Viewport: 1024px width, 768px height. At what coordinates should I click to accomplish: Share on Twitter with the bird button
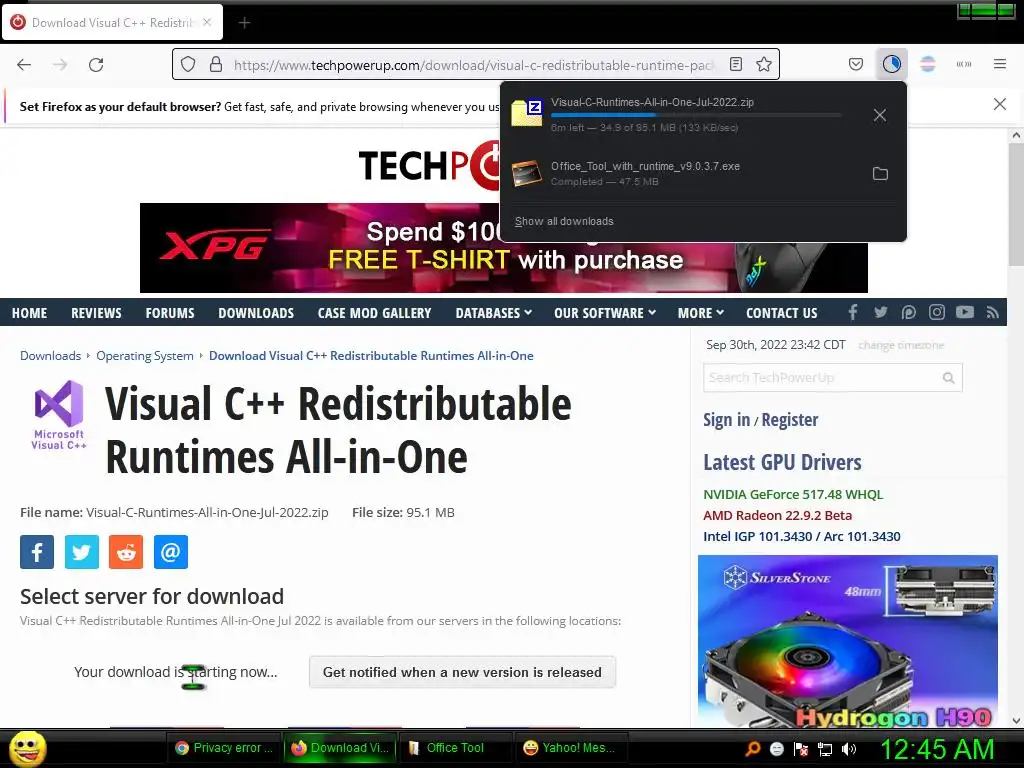pos(82,552)
